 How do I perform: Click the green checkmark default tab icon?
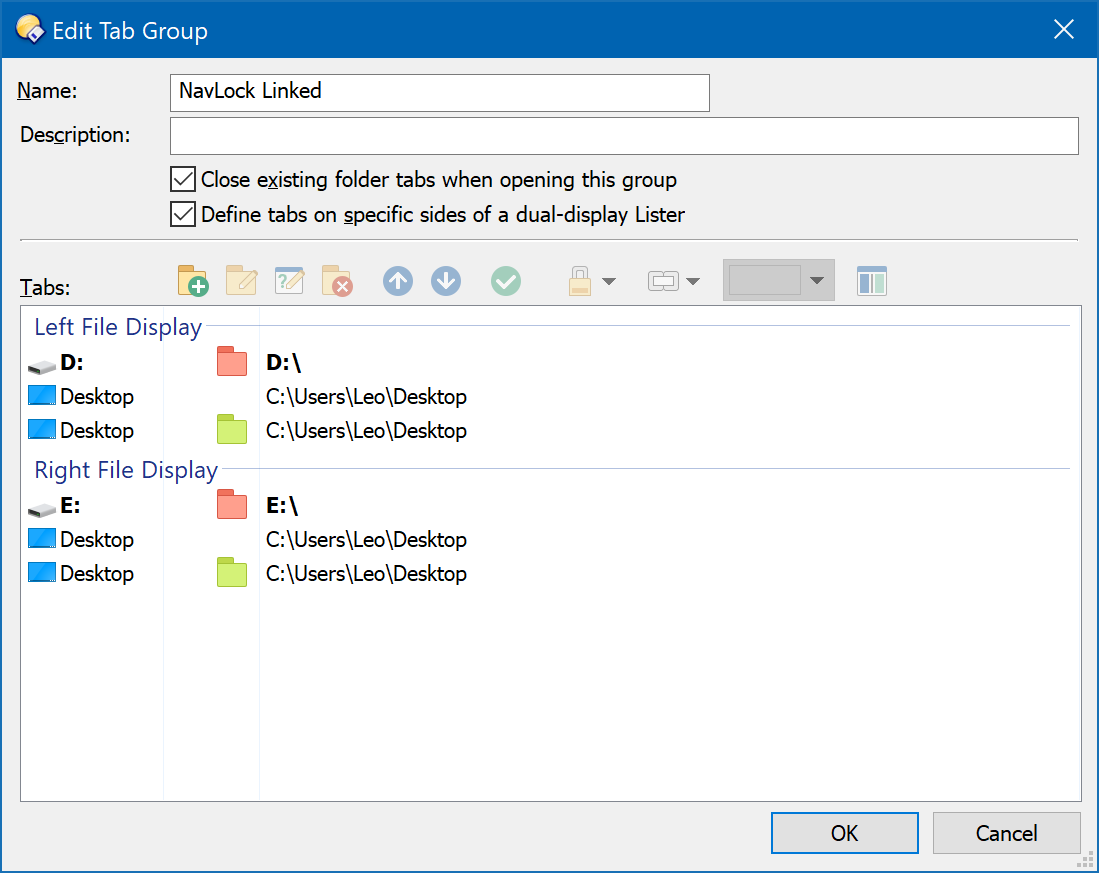click(x=506, y=281)
